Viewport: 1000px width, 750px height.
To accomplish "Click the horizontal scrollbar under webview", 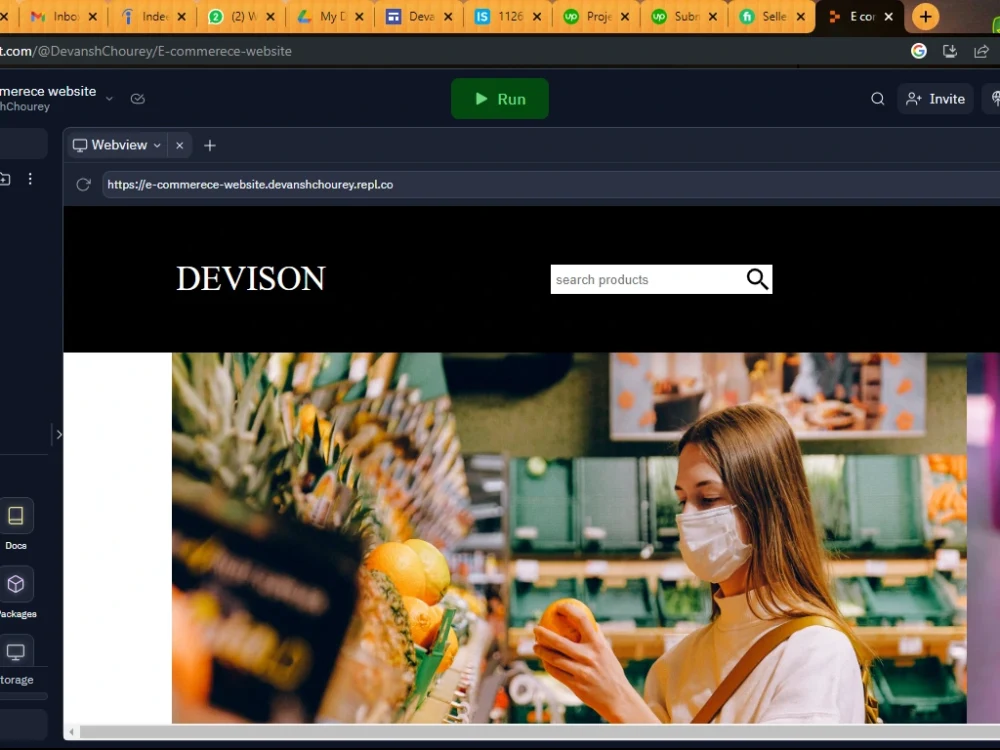I will 539,732.
